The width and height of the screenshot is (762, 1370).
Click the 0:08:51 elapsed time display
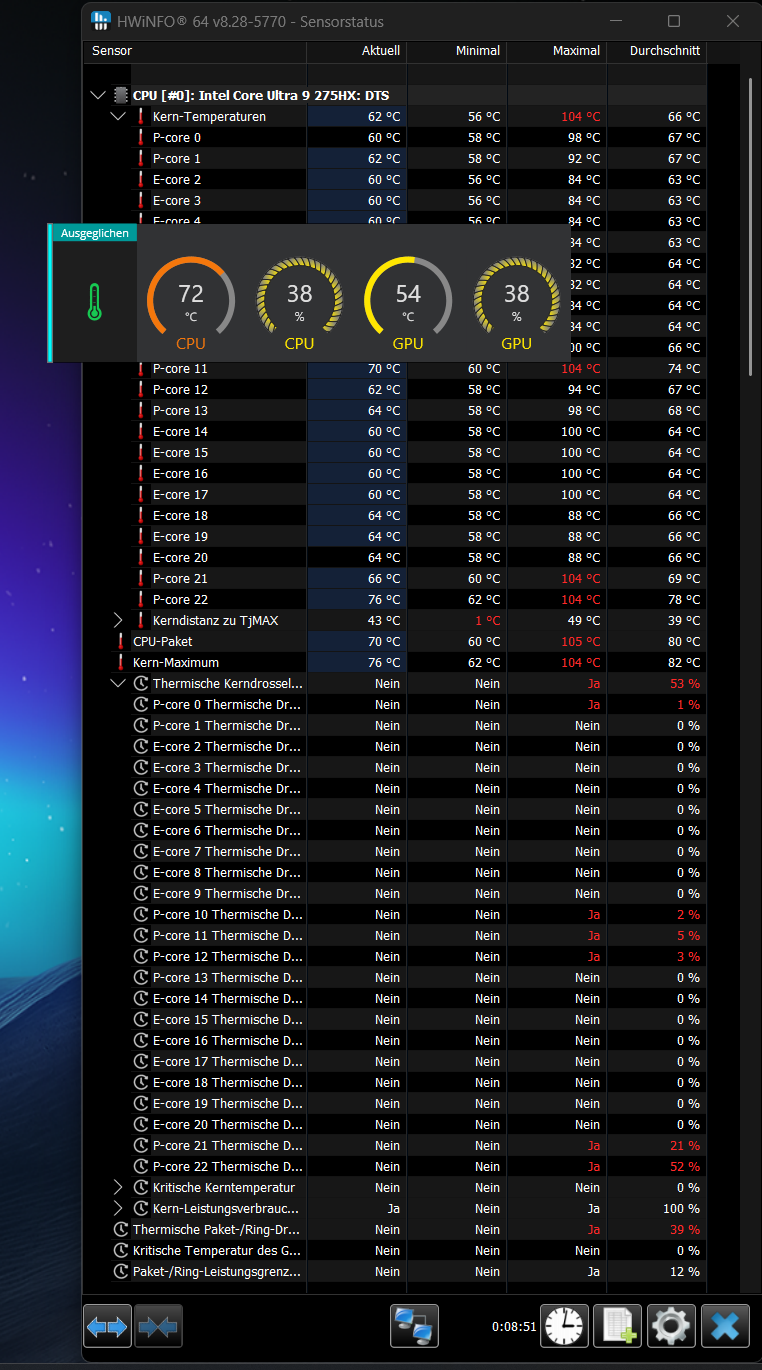514,1327
